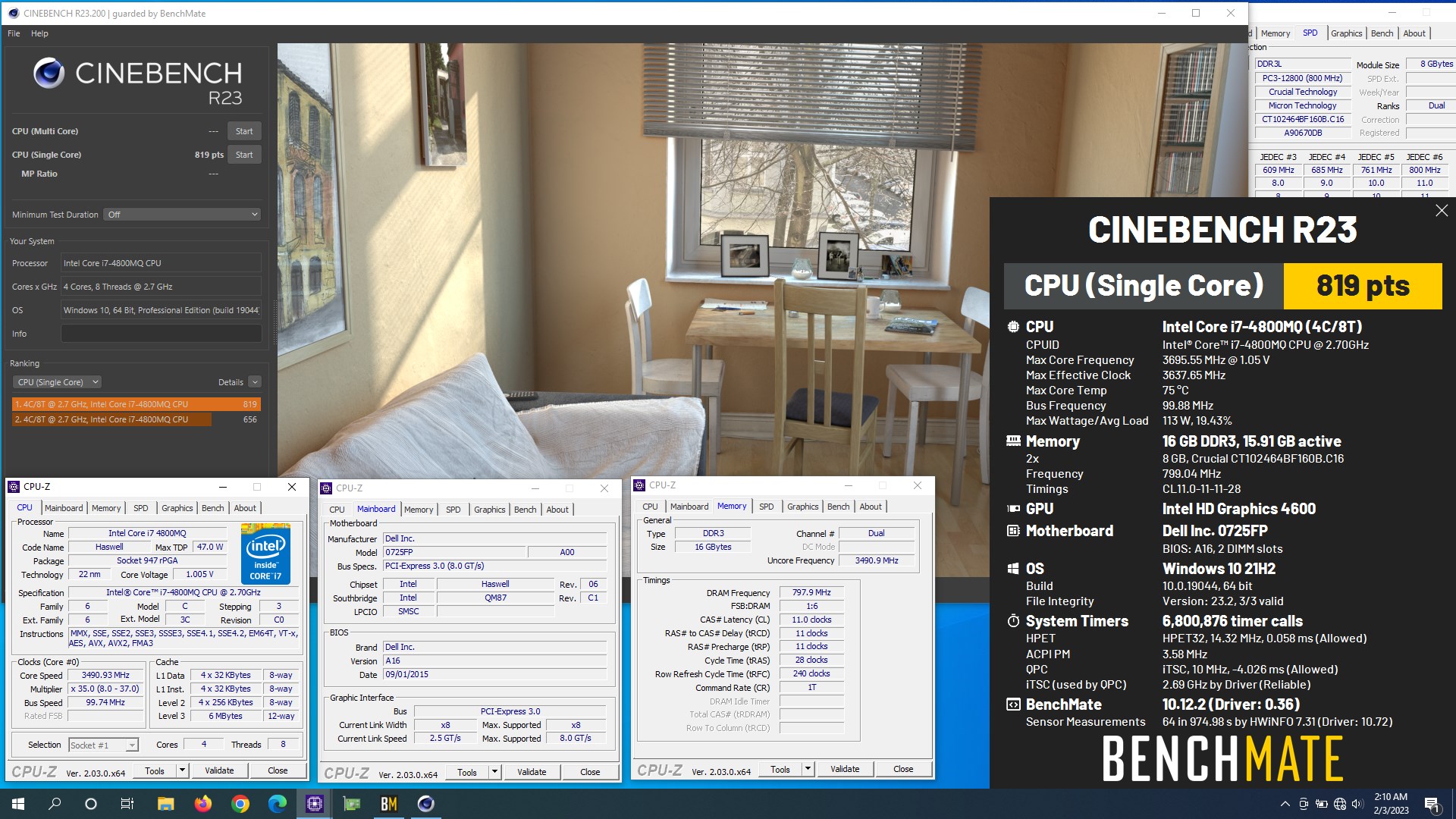Click Validate in left CPU-Z window

pos(219,770)
